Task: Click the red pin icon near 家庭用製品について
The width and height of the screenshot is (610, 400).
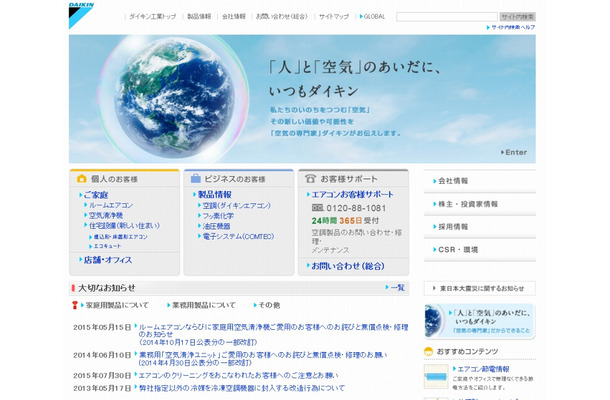Action: 75,305
